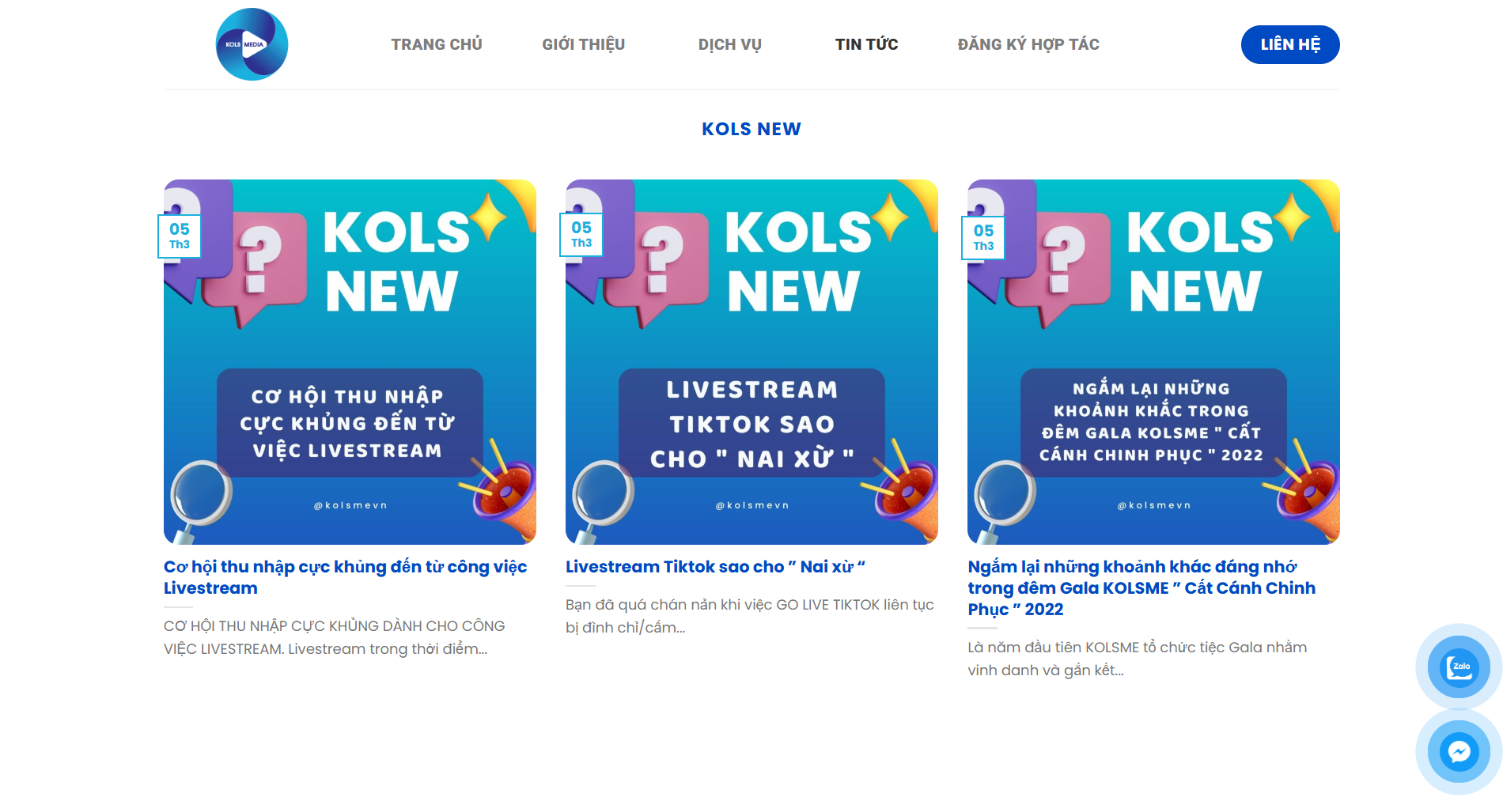Click date badge on Gala KOLSME article
Screen dimensions: 1503x812
point(983,237)
